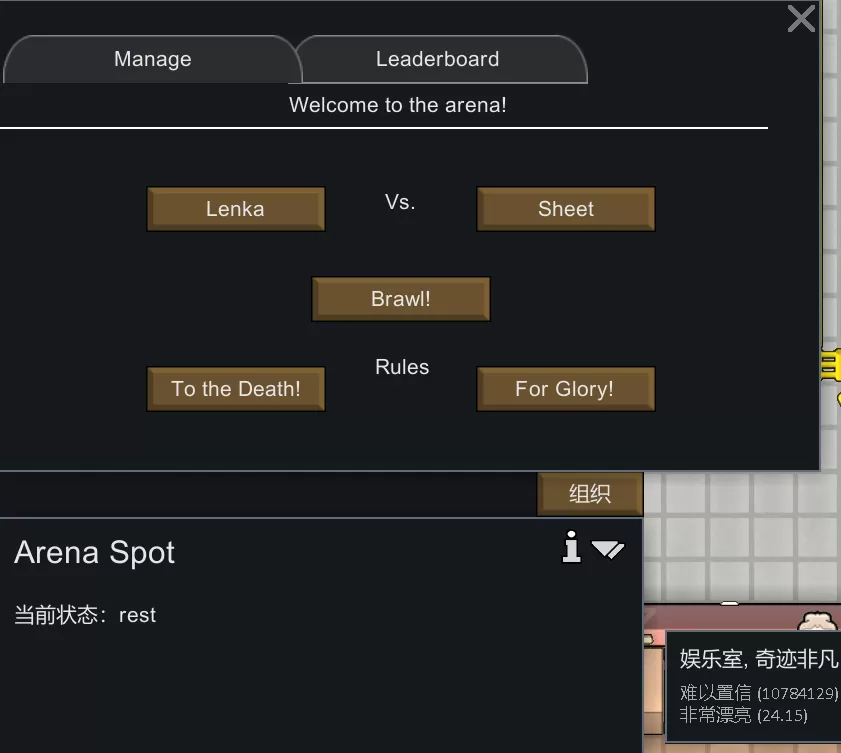Image resolution: width=841 pixels, height=753 pixels.
Task: Choose the For Glory! rule
Action: 566,389
